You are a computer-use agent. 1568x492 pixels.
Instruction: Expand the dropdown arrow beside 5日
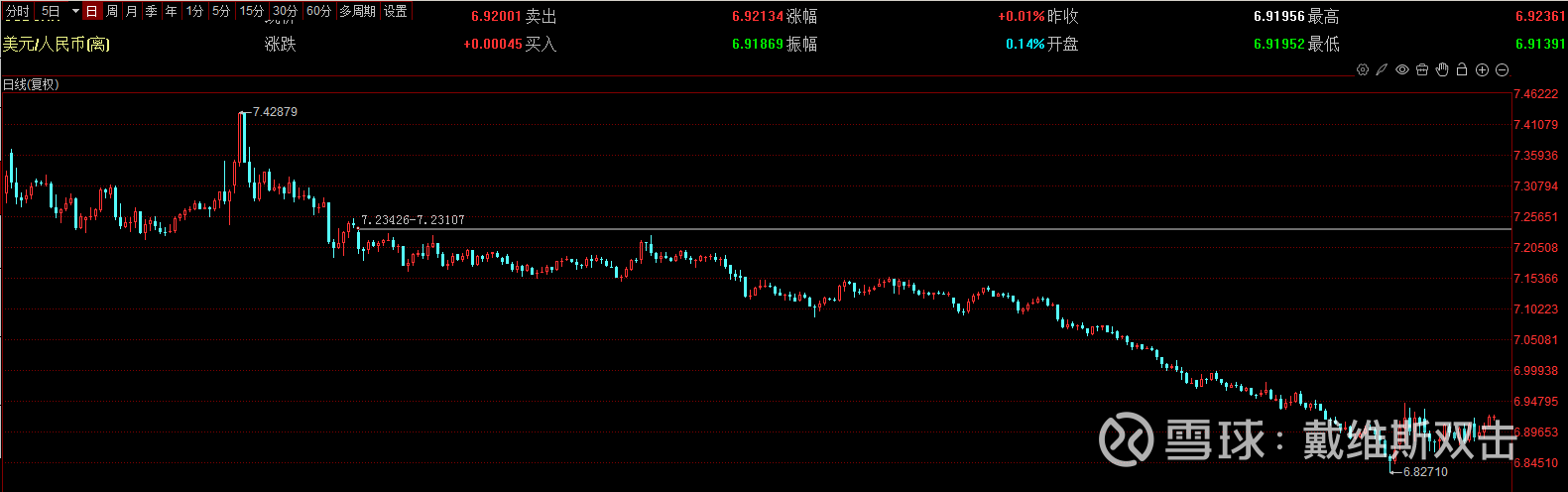75,11
